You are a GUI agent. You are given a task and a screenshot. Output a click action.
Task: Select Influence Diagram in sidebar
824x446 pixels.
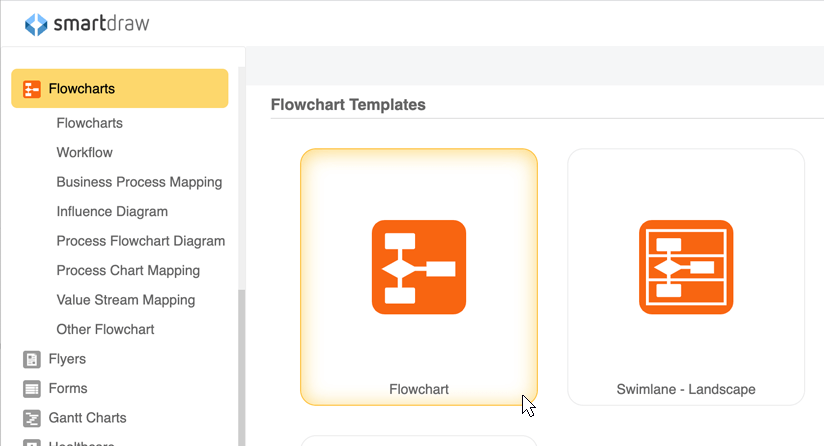pyautogui.click(x=112, y=212)
